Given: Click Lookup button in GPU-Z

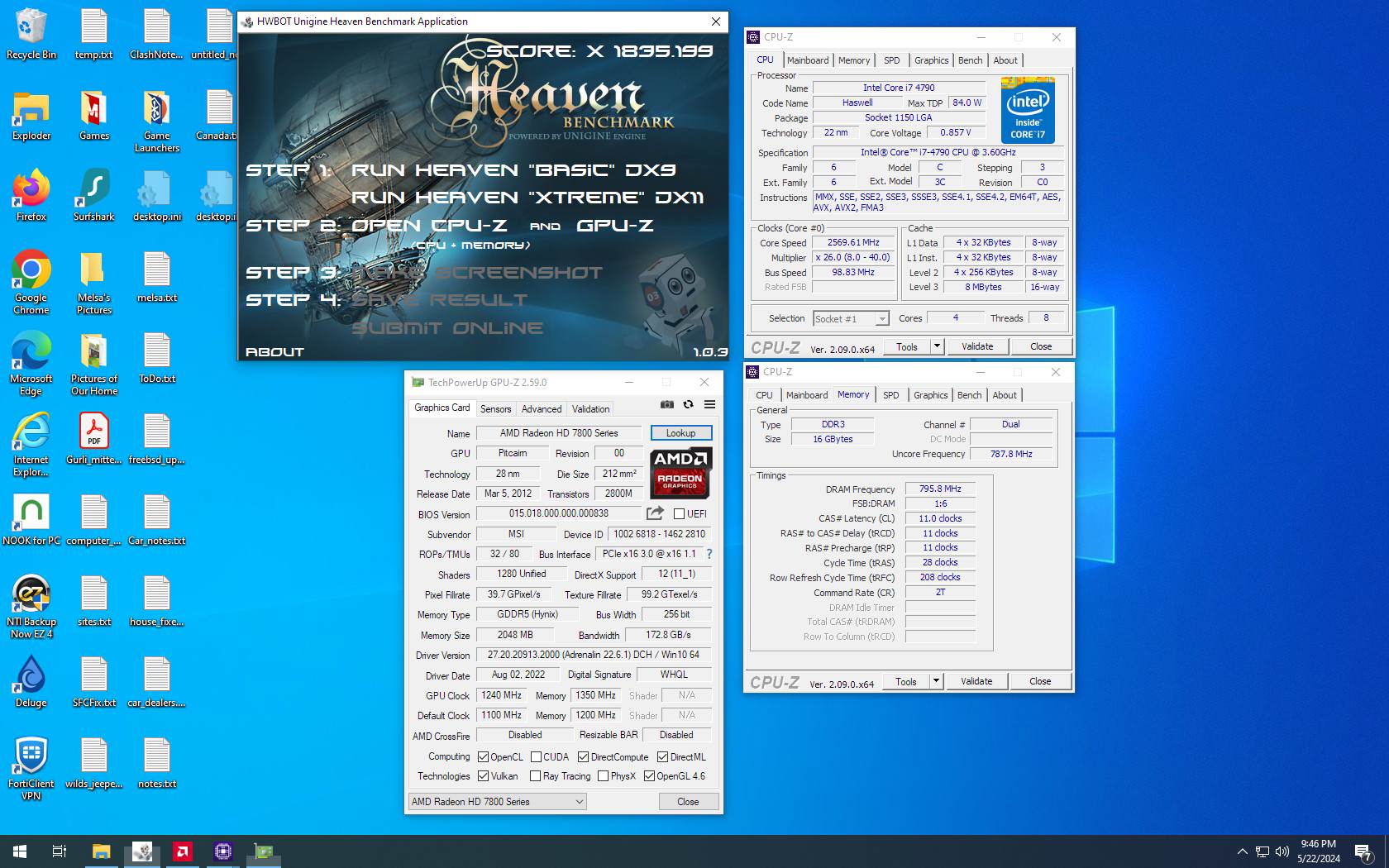Looking at the screenshot, I should point(680,433).
